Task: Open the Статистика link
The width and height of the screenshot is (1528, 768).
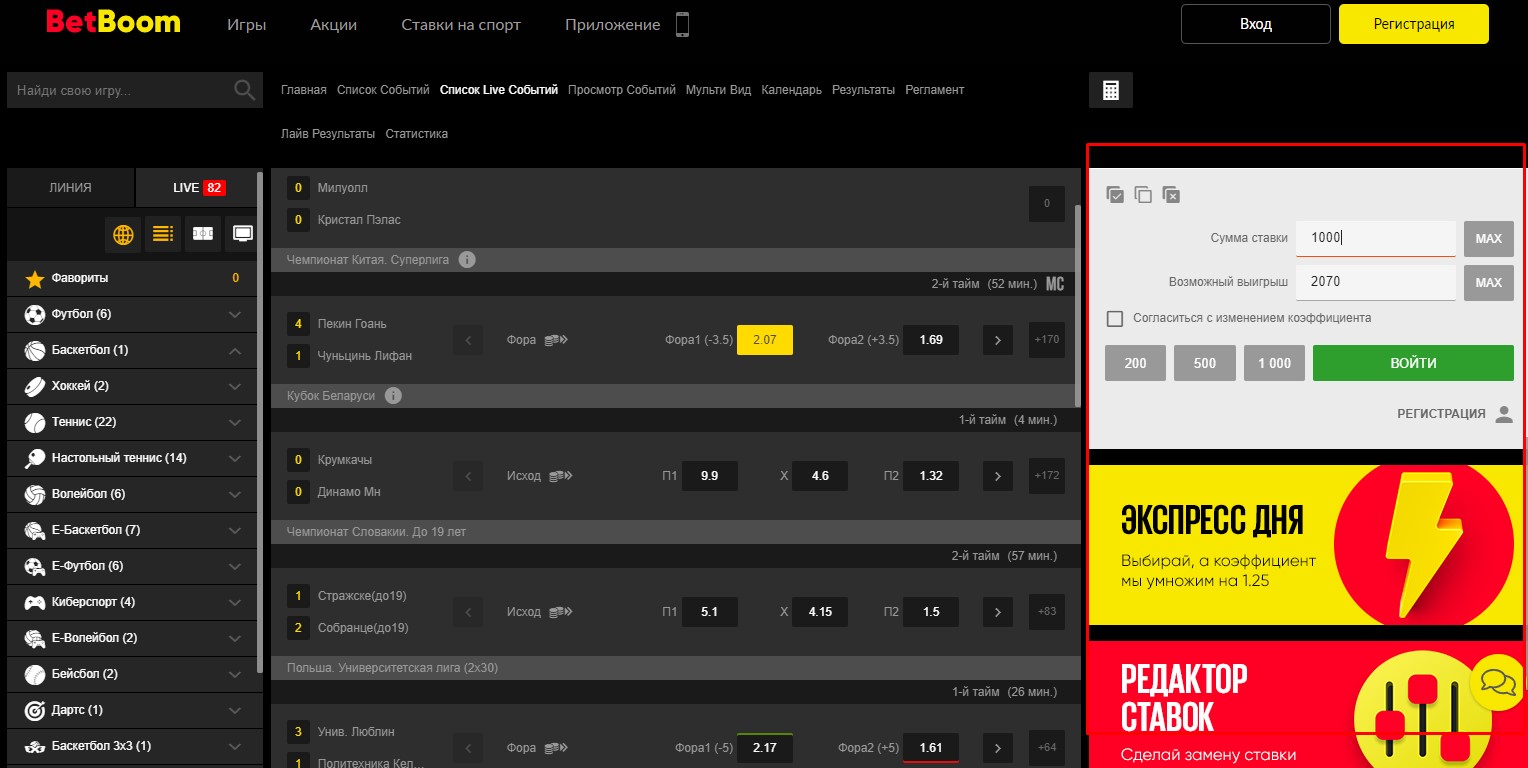Action: pyautogui.click(x=417, y=134)
